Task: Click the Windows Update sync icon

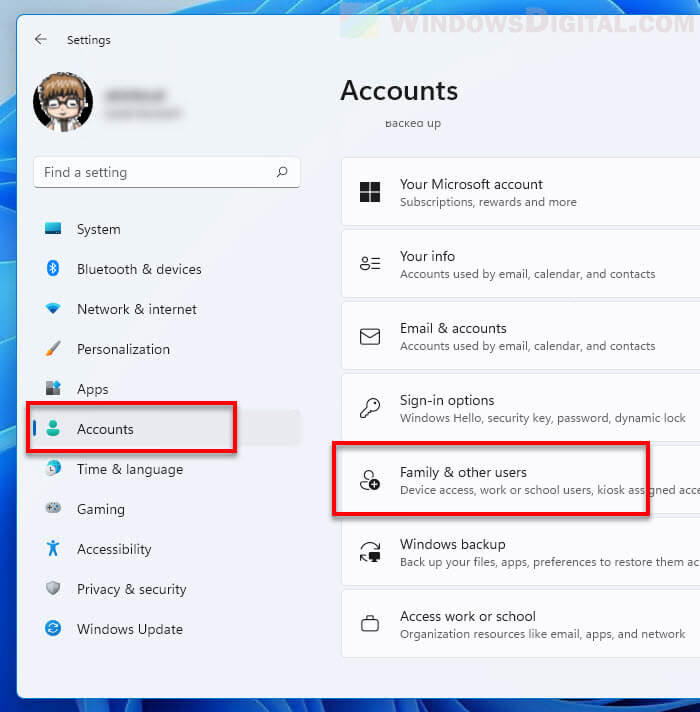Action: [53, 628]
